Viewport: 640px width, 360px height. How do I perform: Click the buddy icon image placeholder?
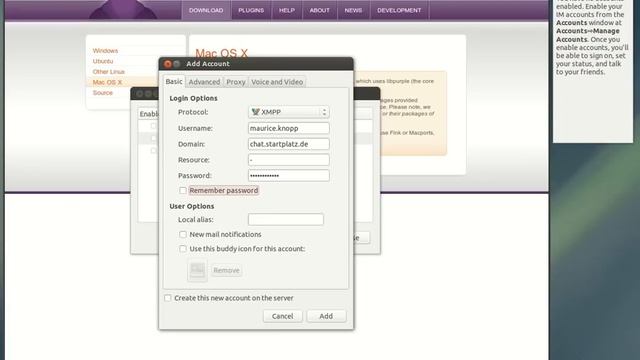coord(197,270)
